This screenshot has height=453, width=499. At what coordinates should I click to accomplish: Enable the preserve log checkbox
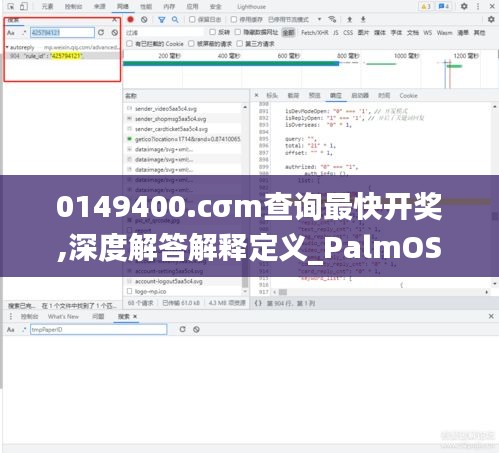pyautogui.click(x=192, y=20)
